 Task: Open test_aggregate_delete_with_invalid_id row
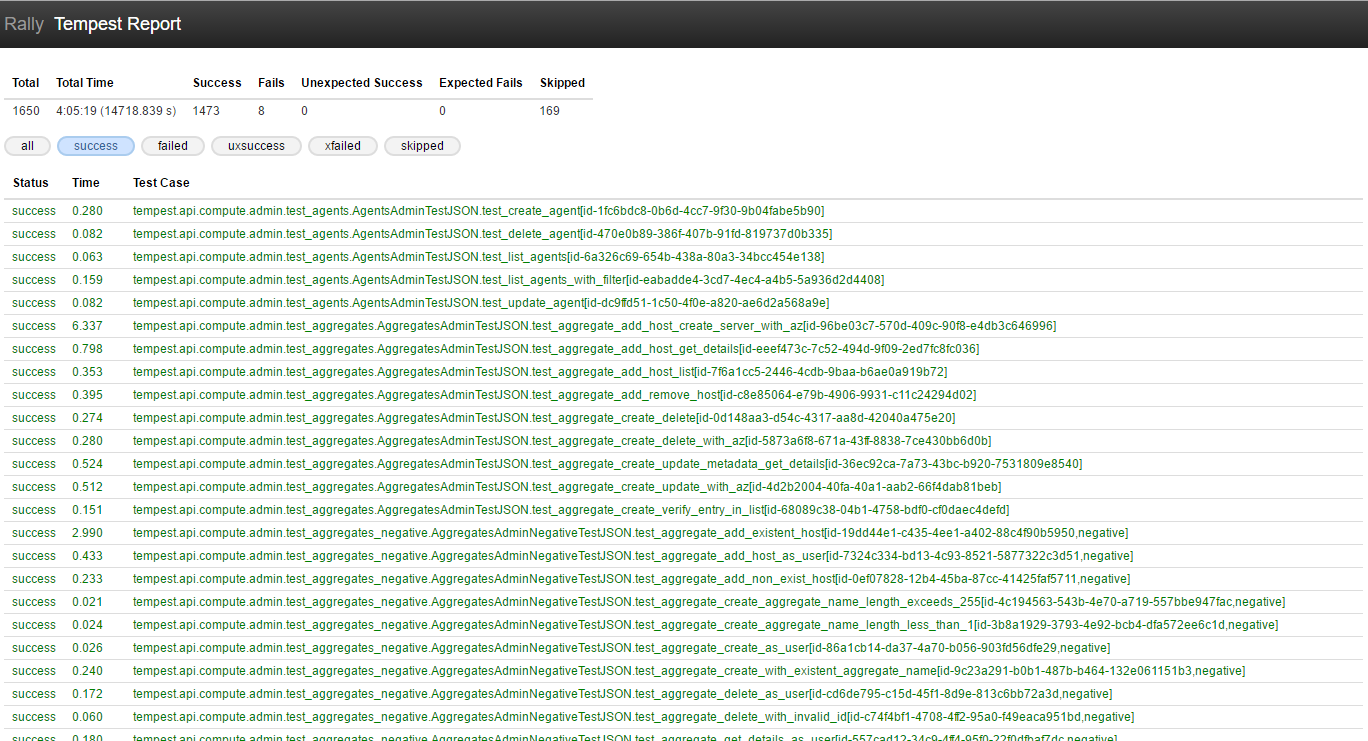683,717
